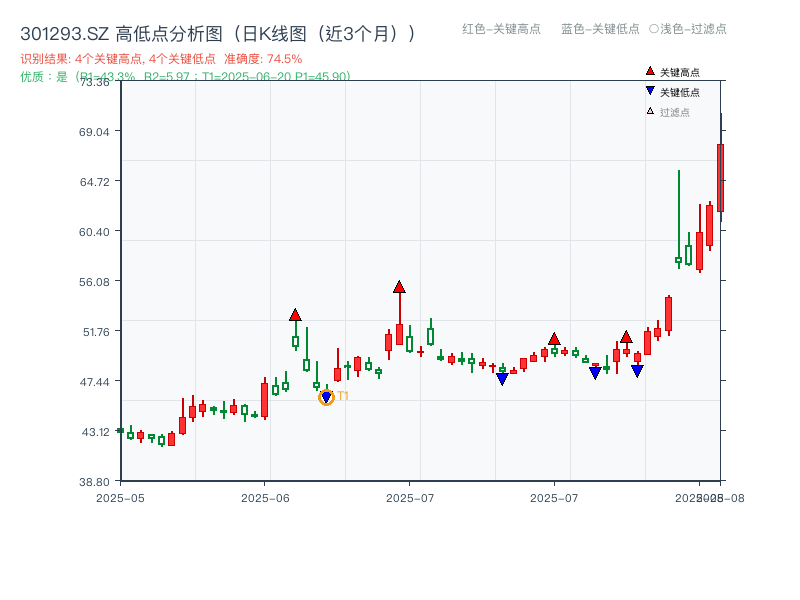Click the highest red triangle marker near 56.08
The image size is (800, 600).
(398, 288)
